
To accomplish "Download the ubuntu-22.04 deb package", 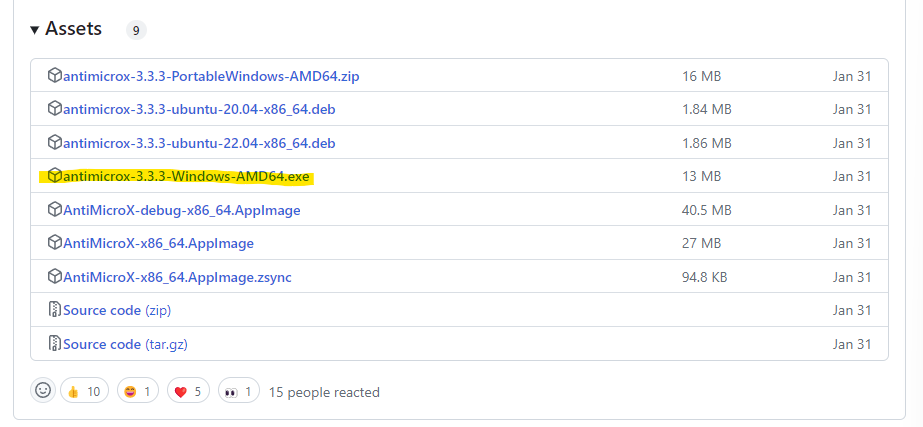I will (198, 143).
